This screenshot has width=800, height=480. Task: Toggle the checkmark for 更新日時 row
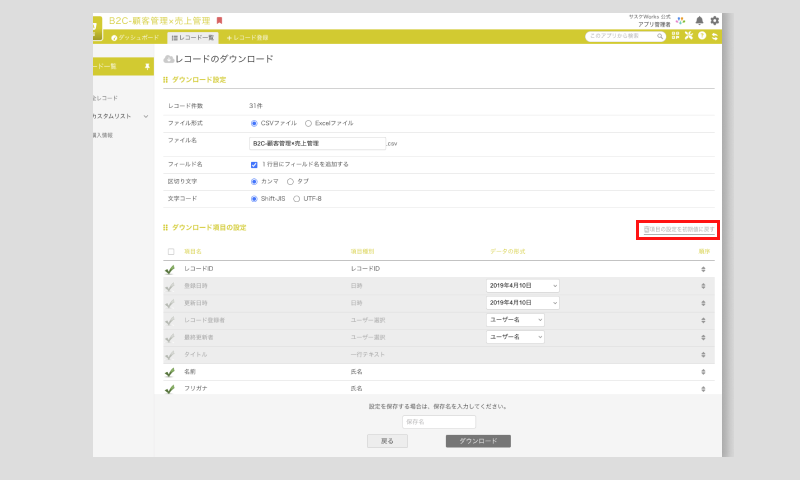pyautogui.click(x=170, y=304)
